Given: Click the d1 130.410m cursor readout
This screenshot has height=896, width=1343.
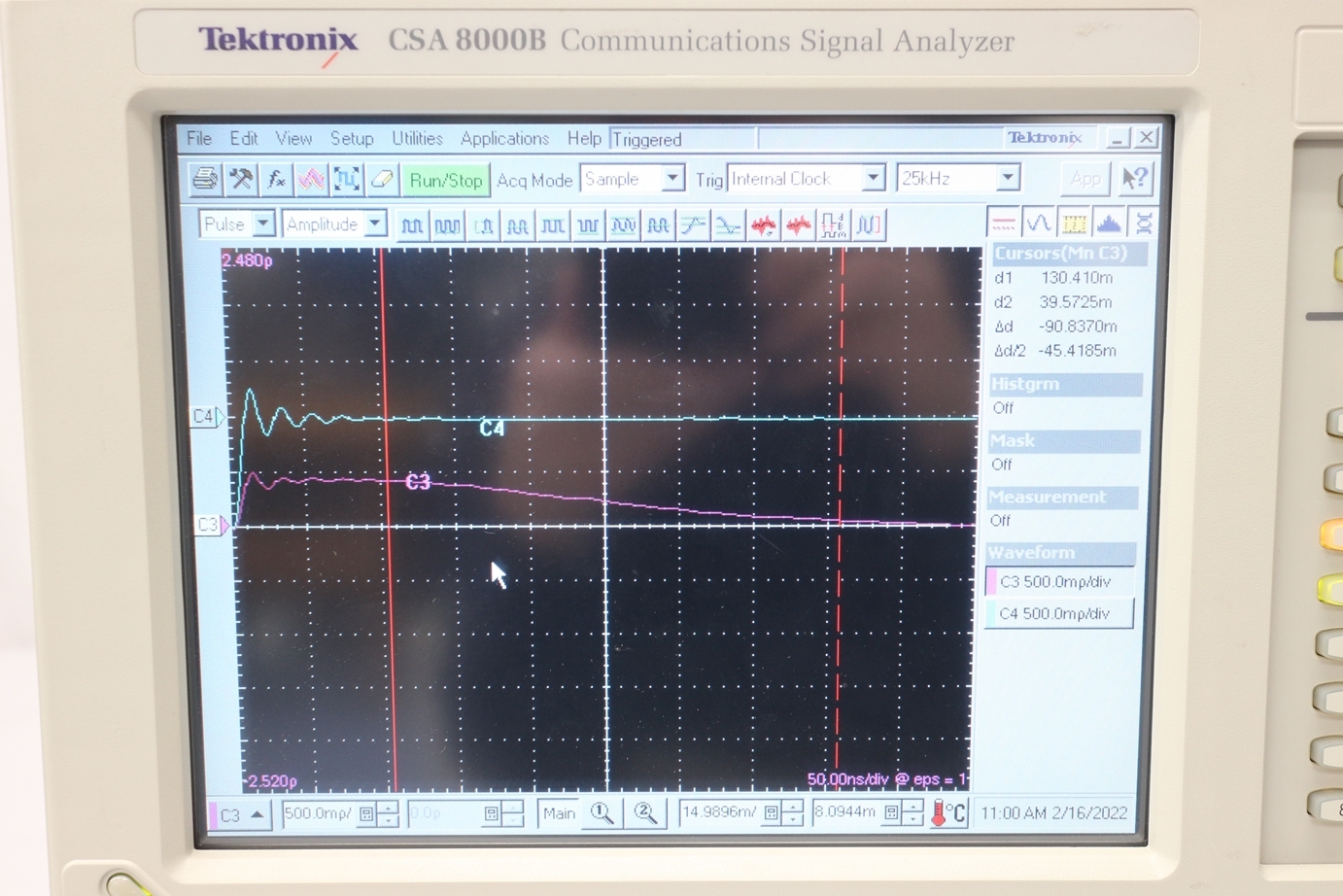Looking at the screenshot, I should point(1054,277).
